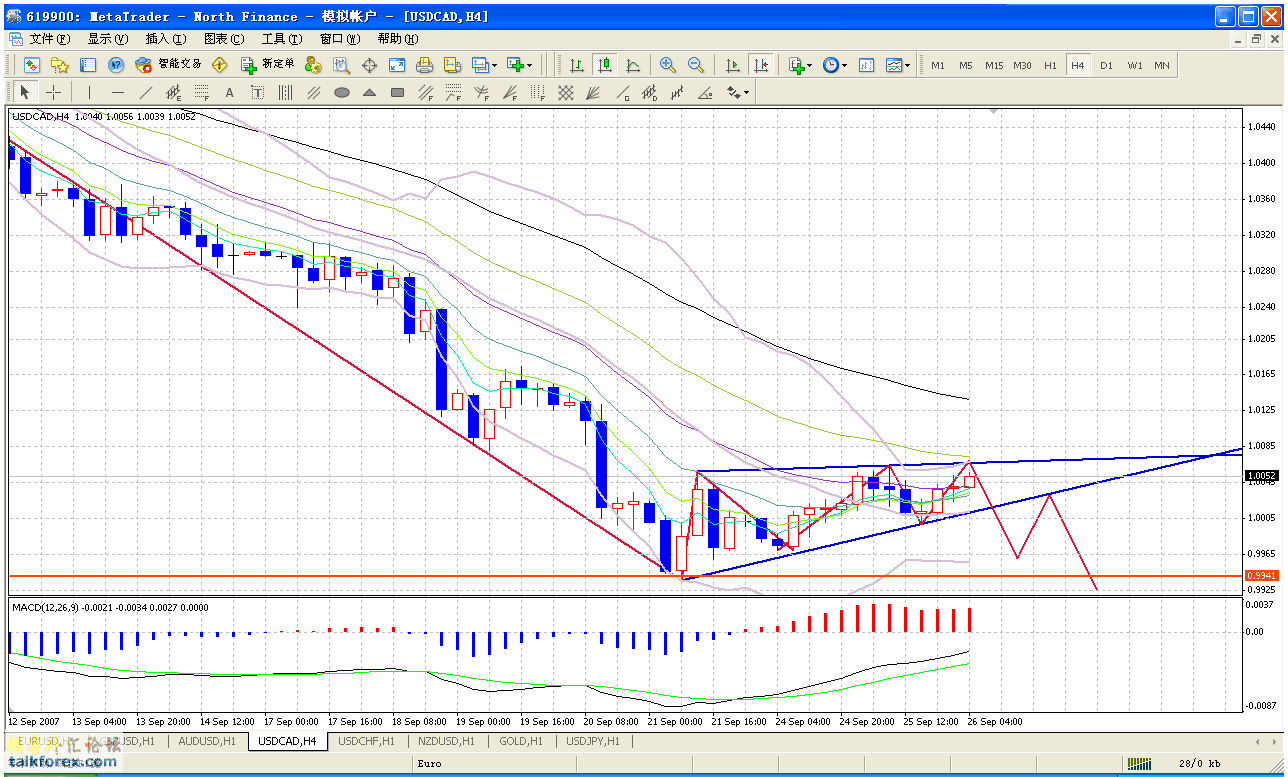Click the Zoom In magnifier
Viewport: 1288px width, 777px height.
668,65
